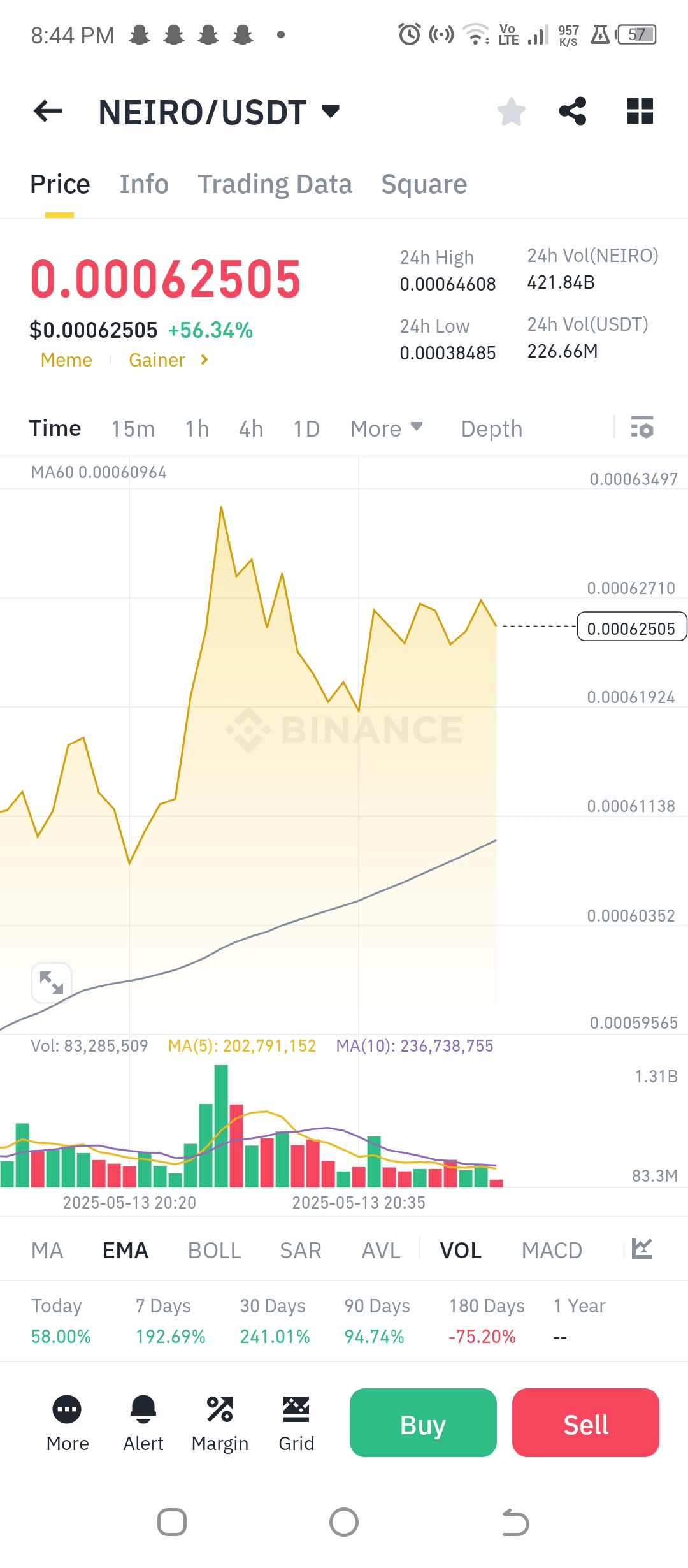688x1568 pixels.
Task: Tap the 0.00062505 current price label
Action: [x=631, y=627]
